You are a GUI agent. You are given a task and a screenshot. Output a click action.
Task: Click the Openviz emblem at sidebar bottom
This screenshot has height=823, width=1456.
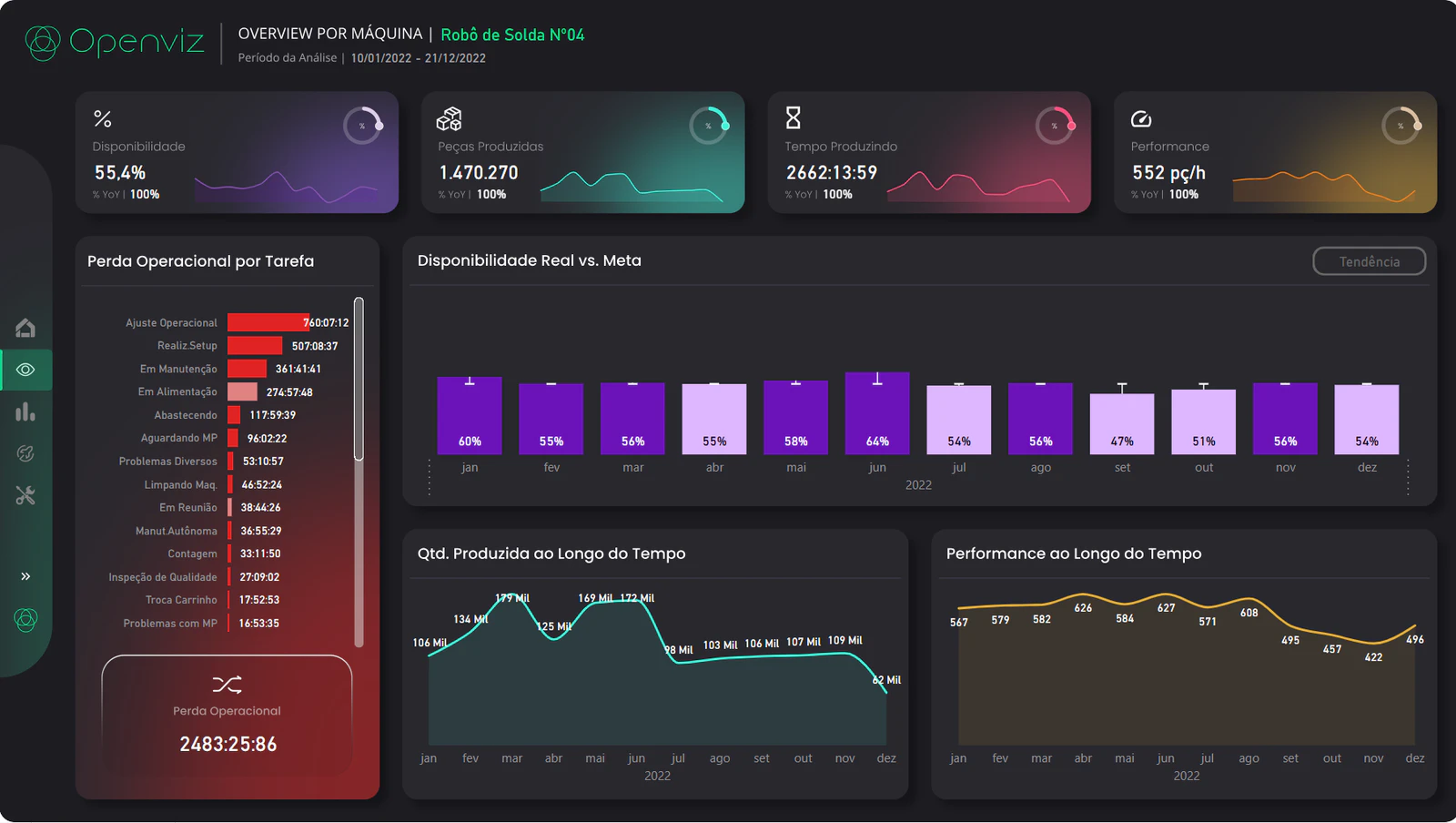[25, 620]
